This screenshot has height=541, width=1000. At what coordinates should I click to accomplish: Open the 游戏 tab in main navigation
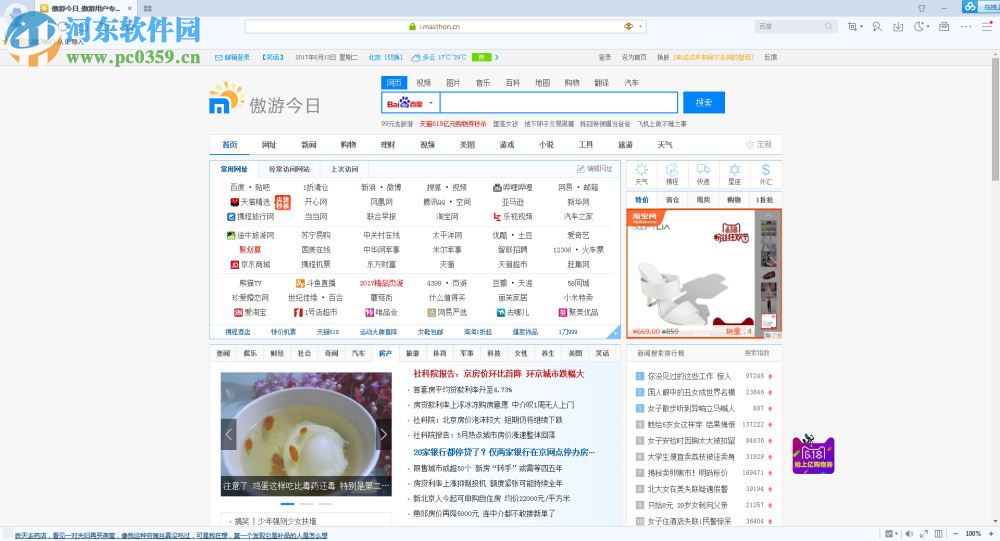(506, 145)
